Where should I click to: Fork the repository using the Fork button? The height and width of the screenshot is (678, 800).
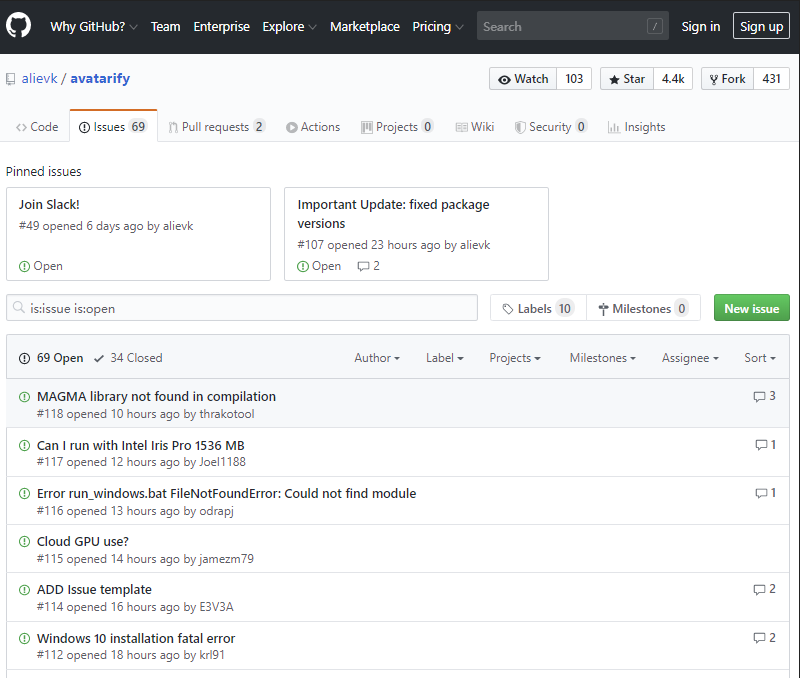pyautogui.click(x=726, y=79)
